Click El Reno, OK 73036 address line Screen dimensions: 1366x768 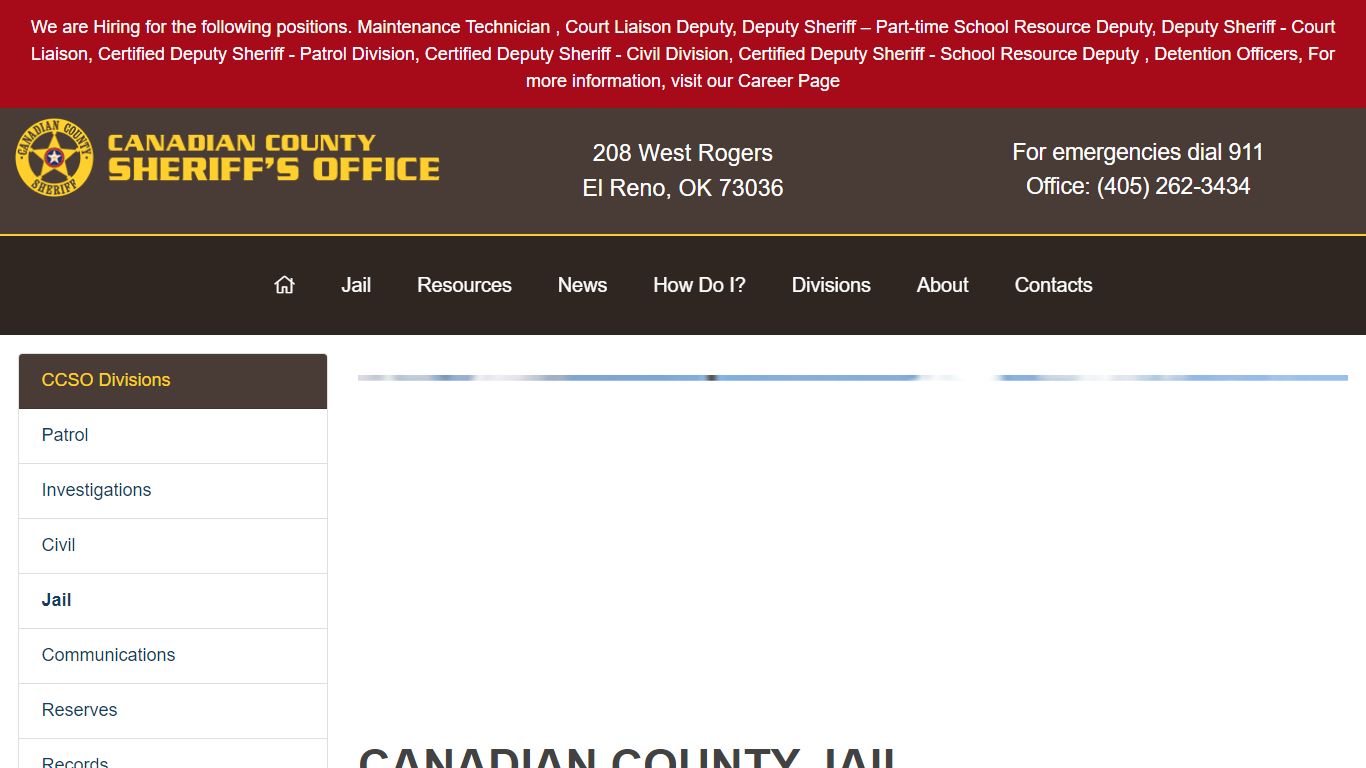tap(683, 188)
